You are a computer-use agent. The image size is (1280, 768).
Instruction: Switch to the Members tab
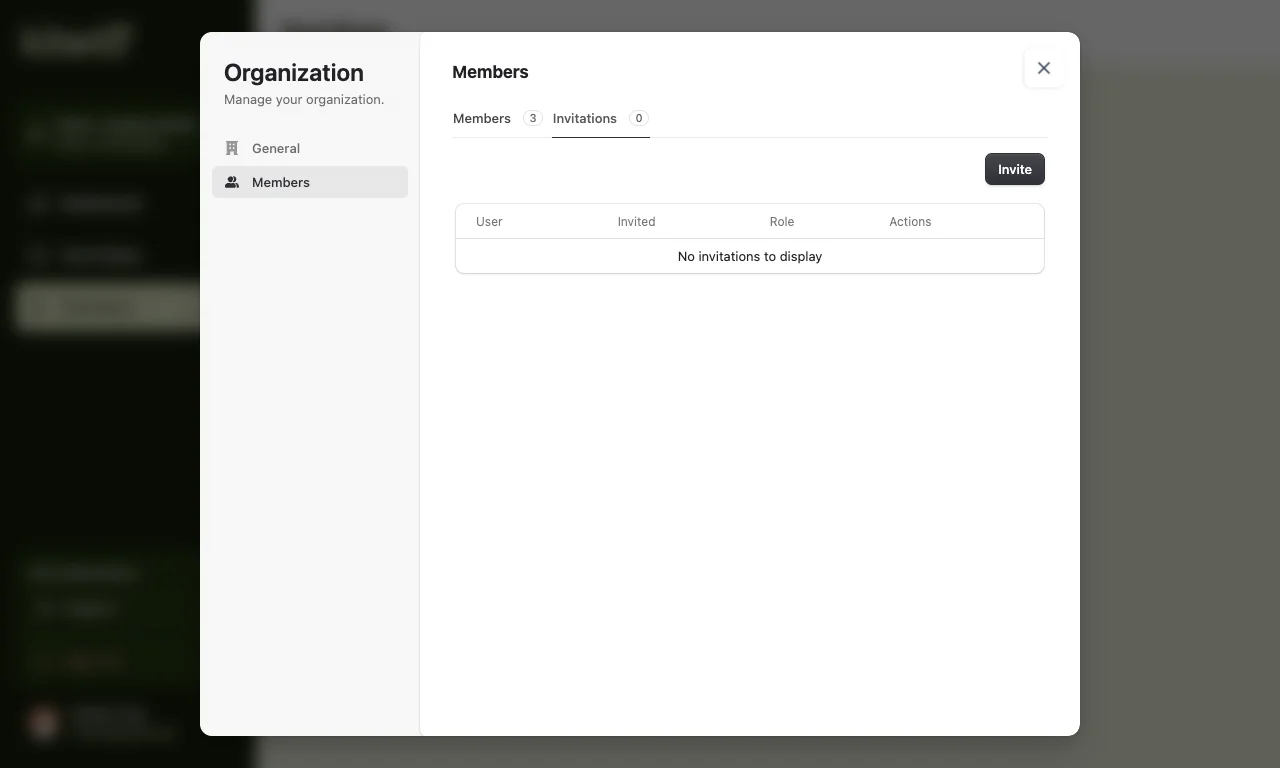(482, 118)
